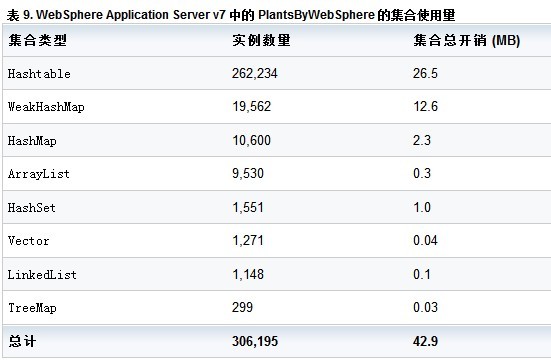
Task: Click the 306,195 total count value
Action: click(255, 341)
